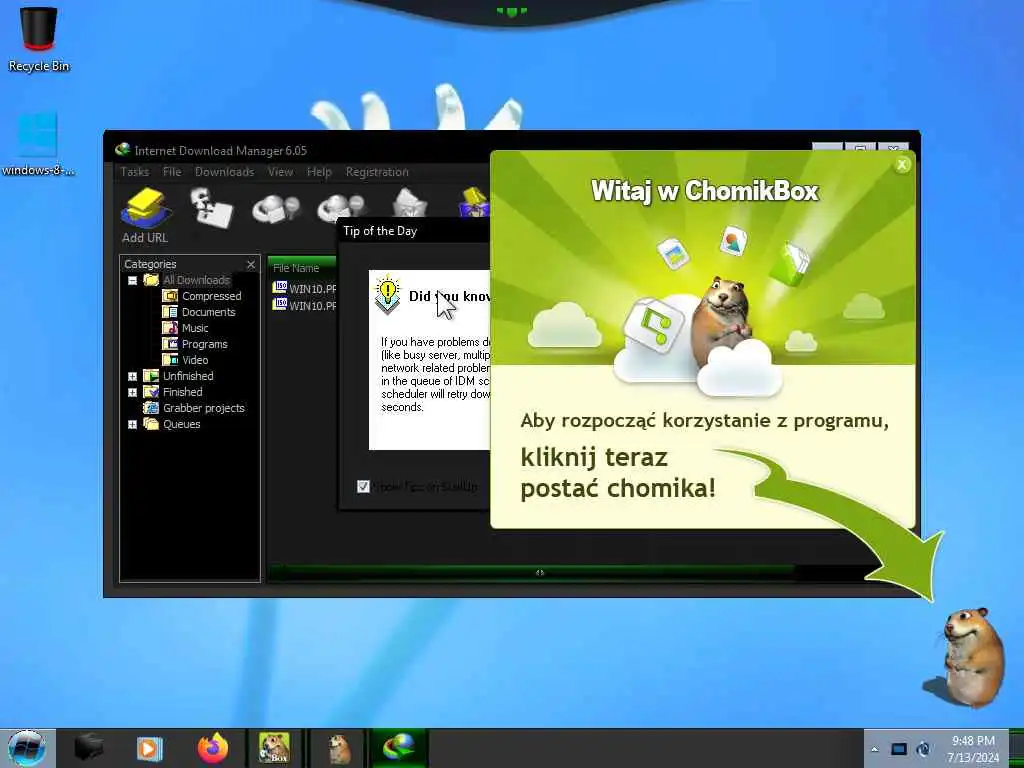
Task: Switch to Internet Download Manager taskbar button
Action: tap(399, 748)
